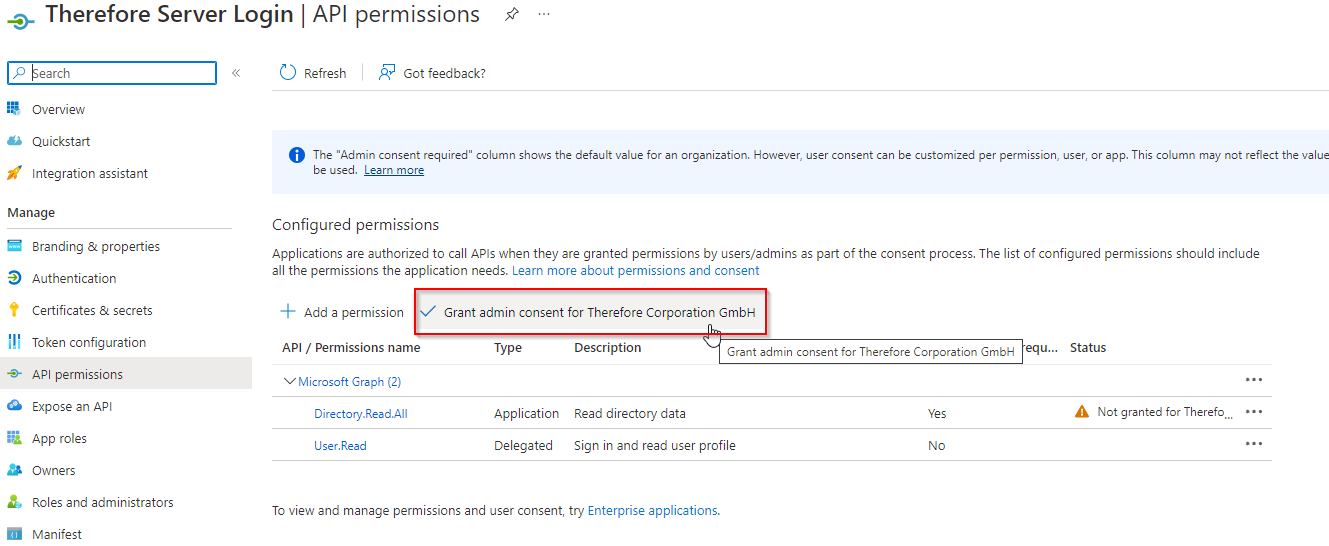The height and width of the screenshot is (546, 1329).
Task: Click the Authentication icon
Action: pos(14,278)
